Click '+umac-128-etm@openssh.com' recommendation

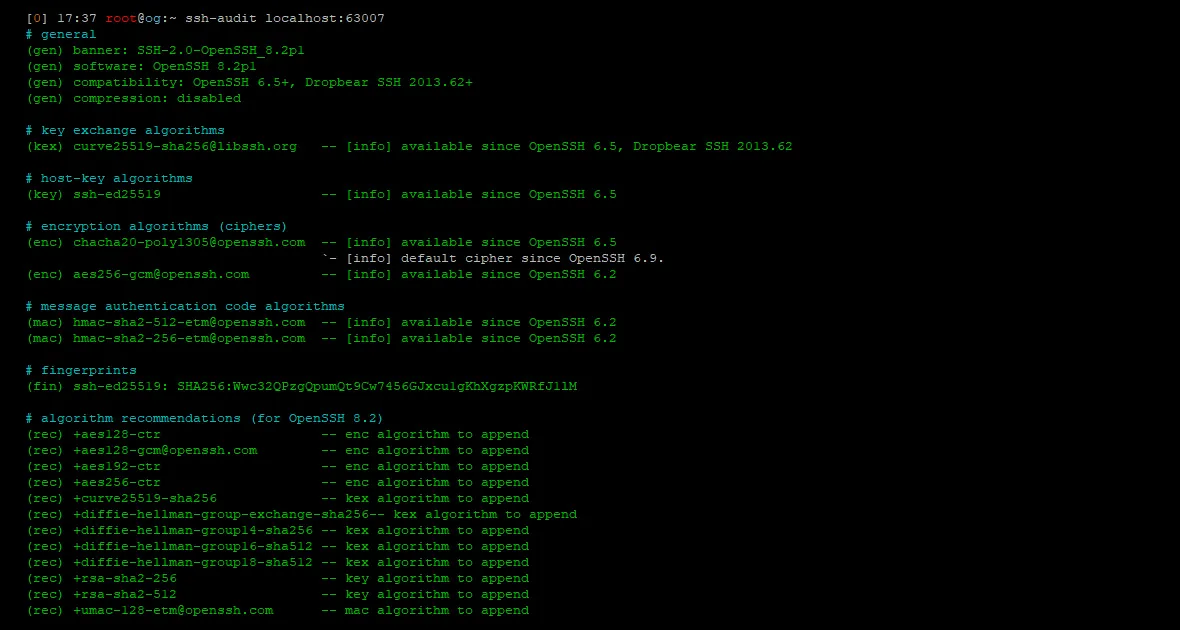[173, 610]
